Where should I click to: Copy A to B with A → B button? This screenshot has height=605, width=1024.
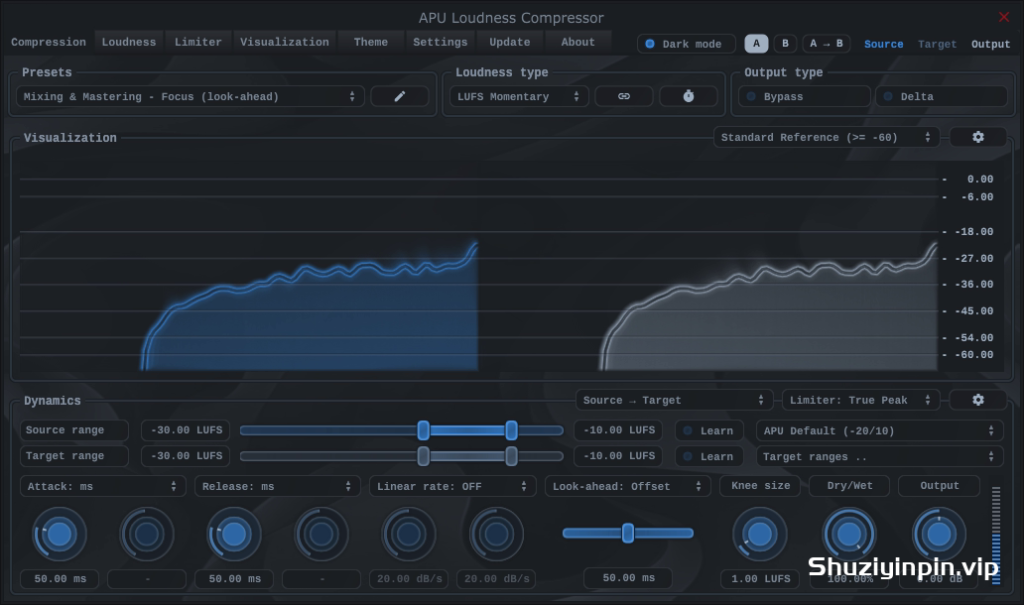pos(826,44)
